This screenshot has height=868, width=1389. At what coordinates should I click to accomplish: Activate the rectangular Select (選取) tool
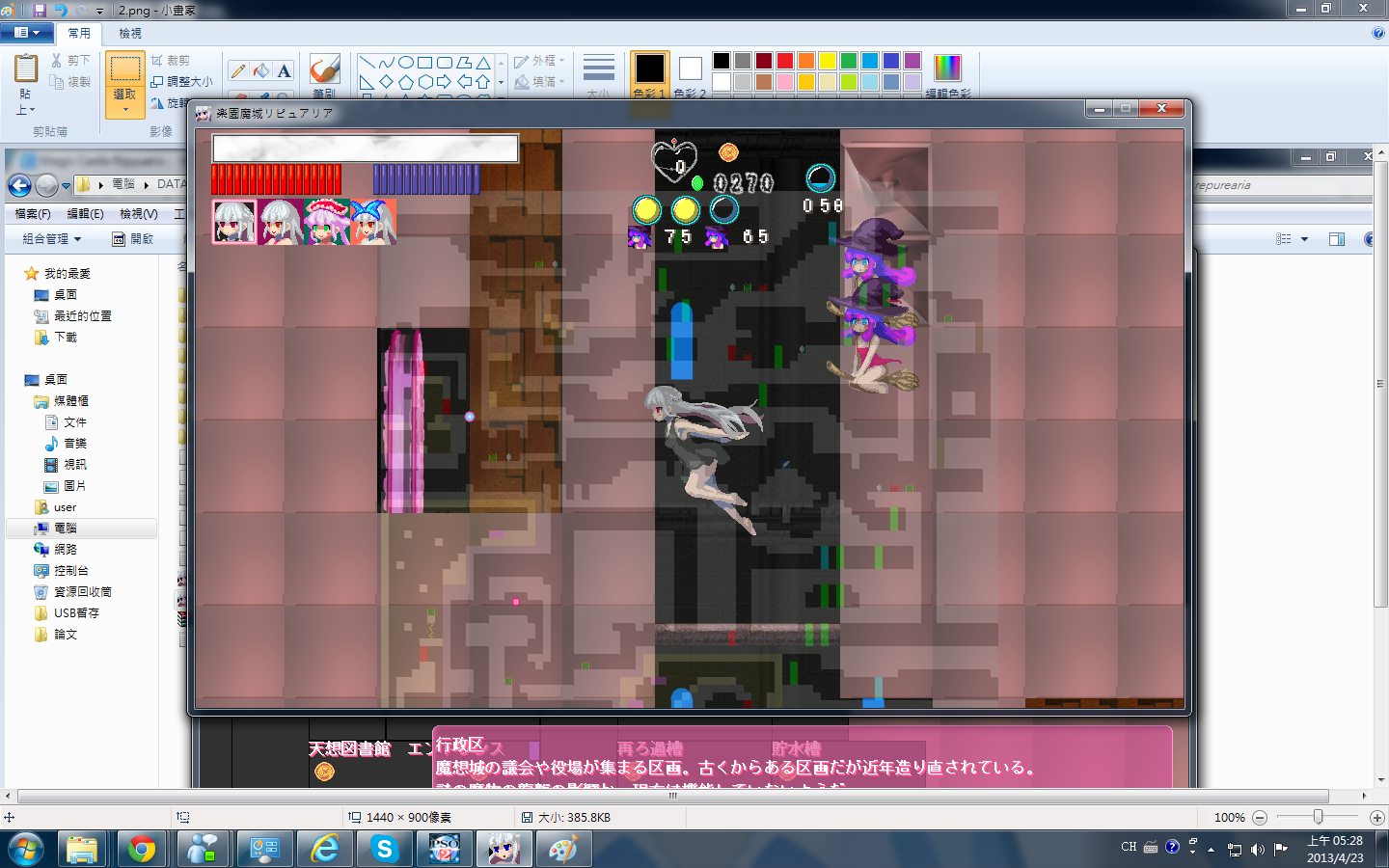click(124, 68)
